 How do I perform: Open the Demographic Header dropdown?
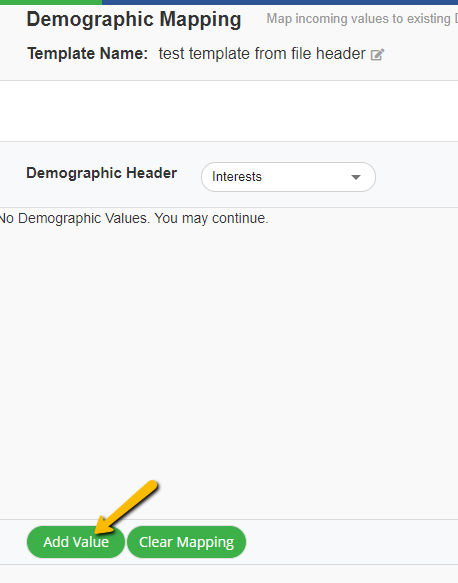(x=288, y=177)
